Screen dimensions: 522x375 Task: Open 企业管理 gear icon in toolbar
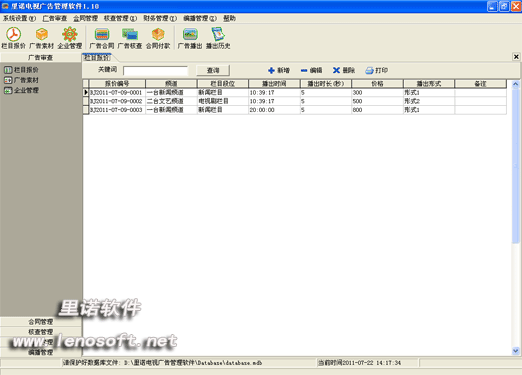[70, 38]
